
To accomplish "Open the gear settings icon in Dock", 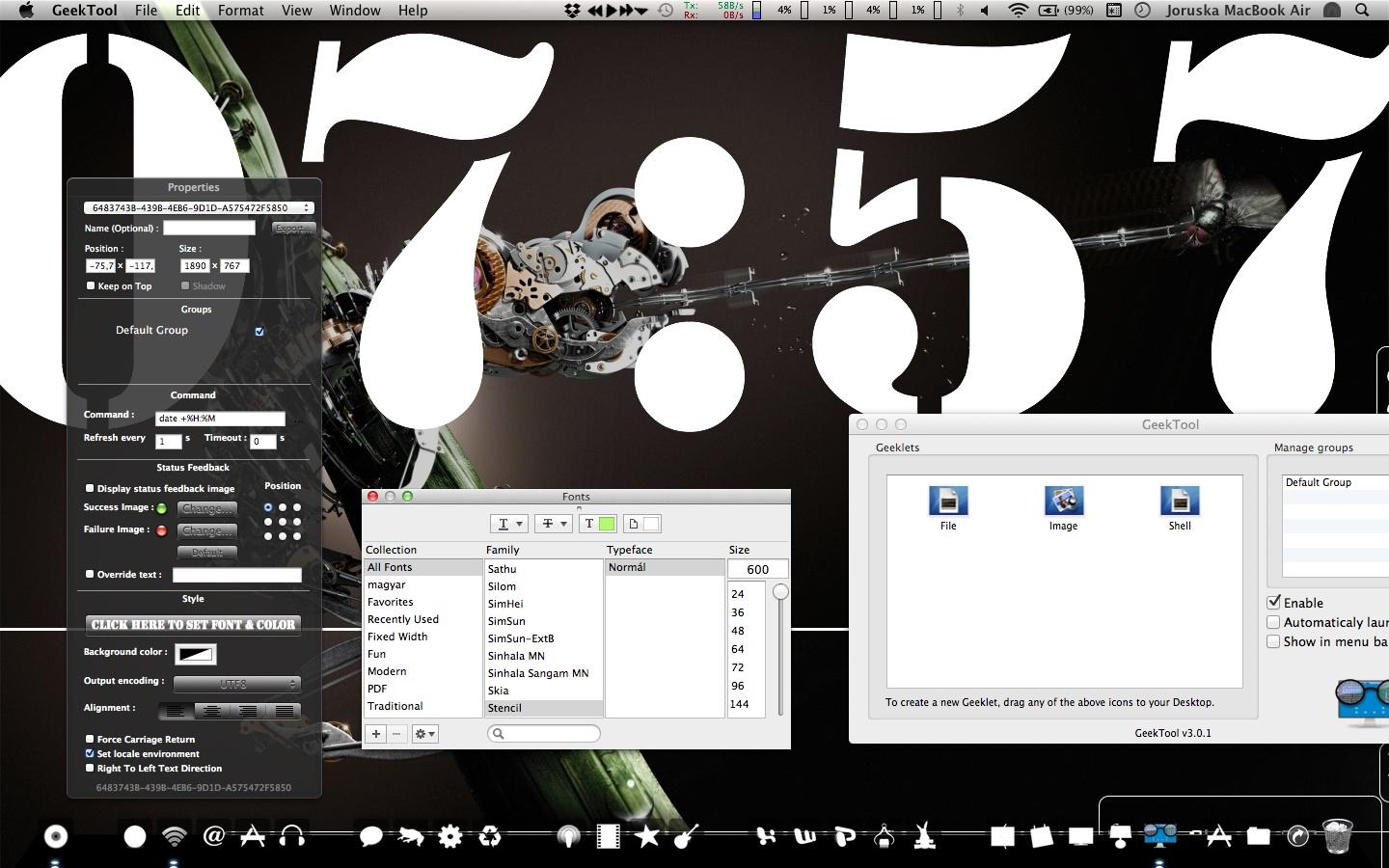I will [449, 836].
